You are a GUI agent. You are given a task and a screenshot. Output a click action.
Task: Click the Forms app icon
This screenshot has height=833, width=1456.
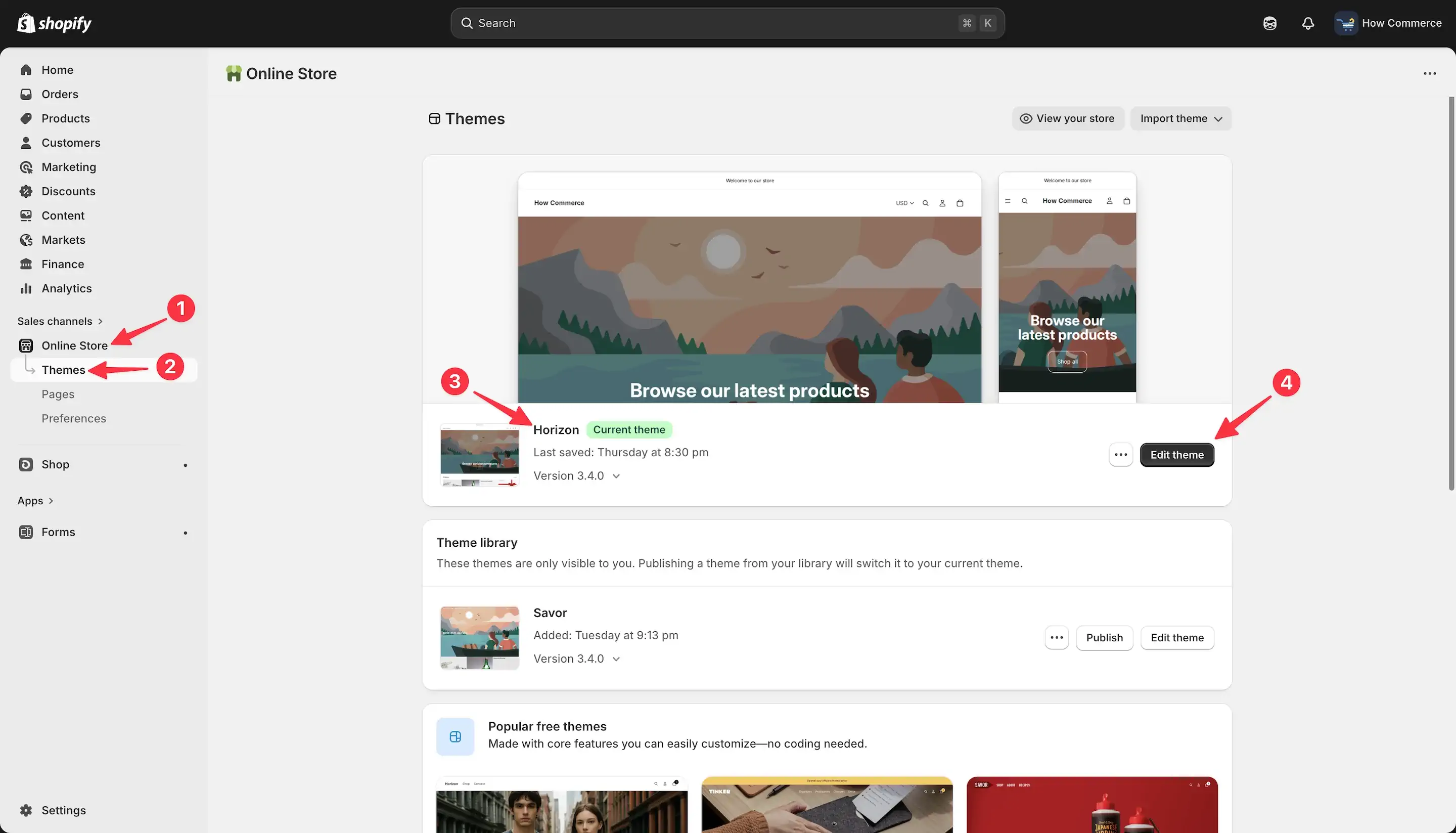click(26, 532)
